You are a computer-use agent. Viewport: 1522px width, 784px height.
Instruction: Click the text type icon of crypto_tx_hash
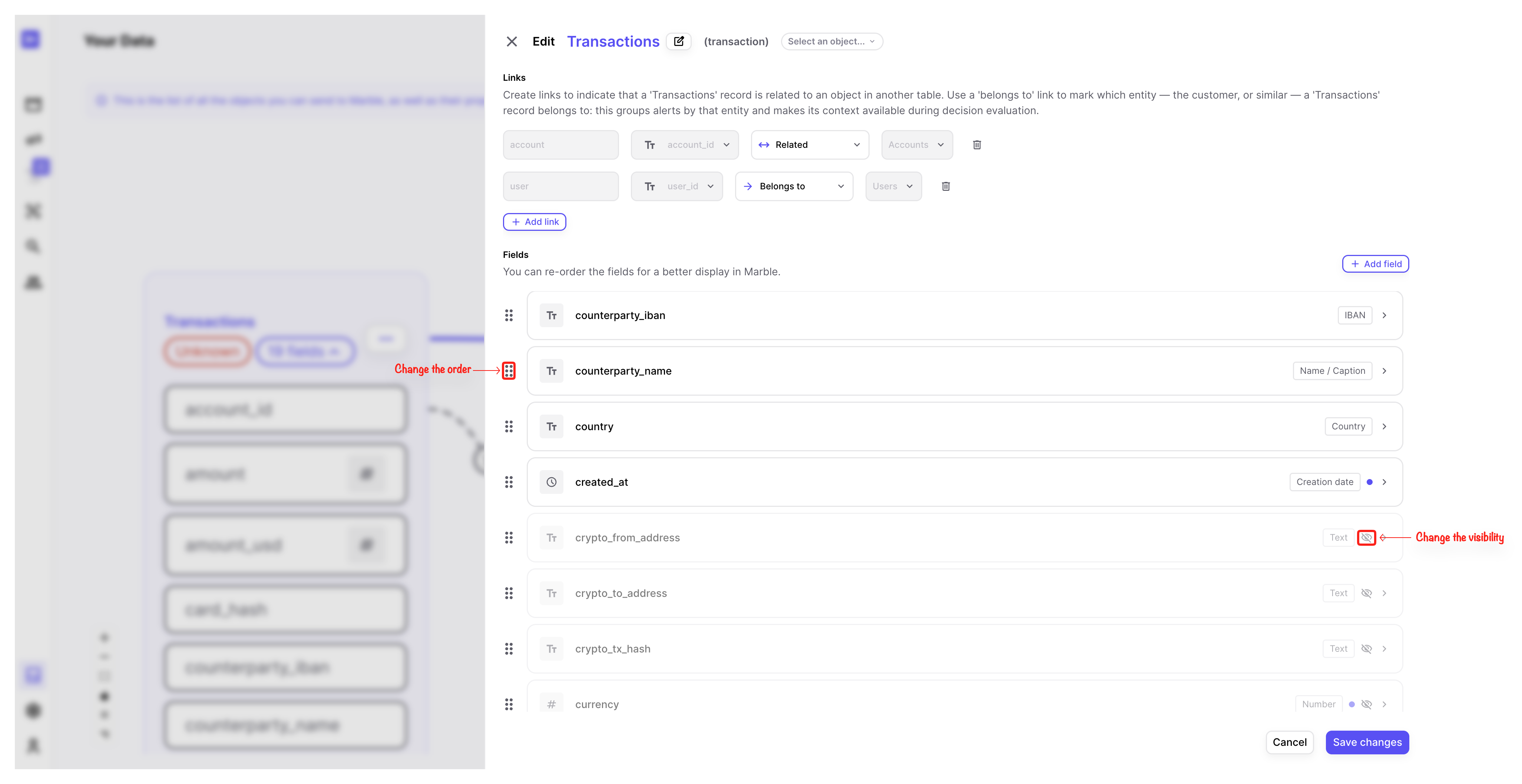pos(551,649)
